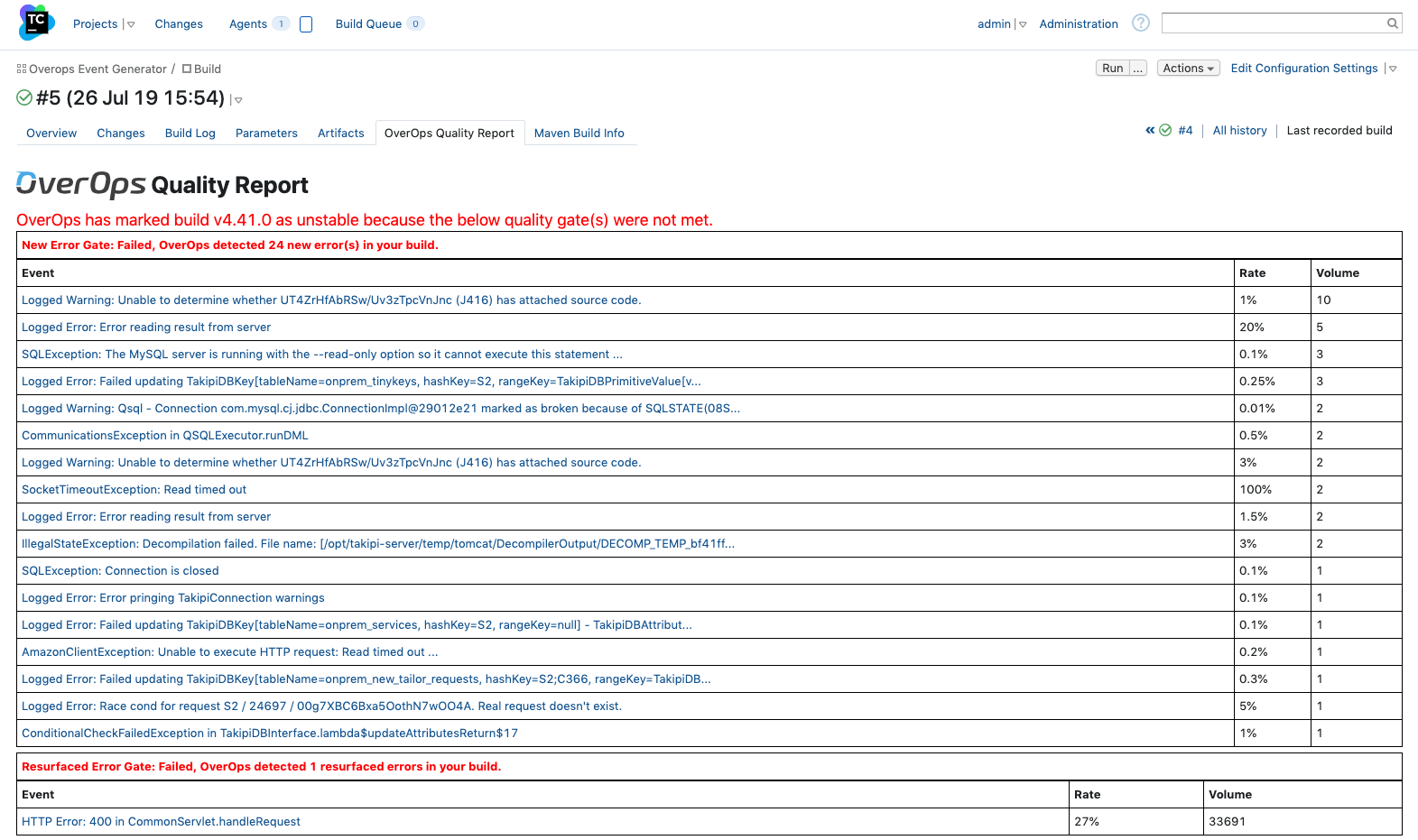Open the All history link

[1240, 130]
